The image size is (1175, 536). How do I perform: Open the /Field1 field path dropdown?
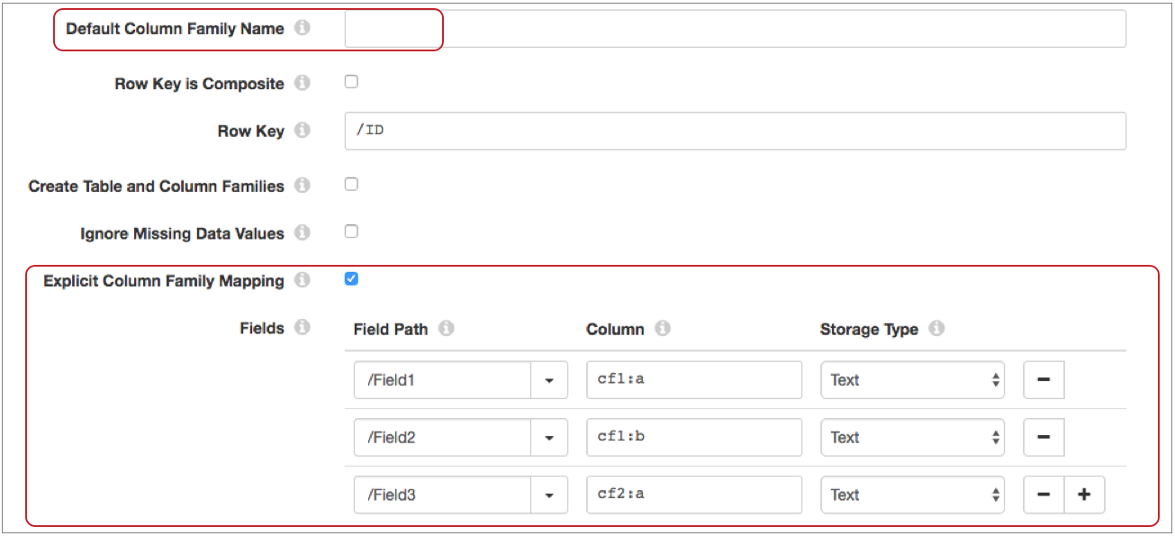coord(549,380)
